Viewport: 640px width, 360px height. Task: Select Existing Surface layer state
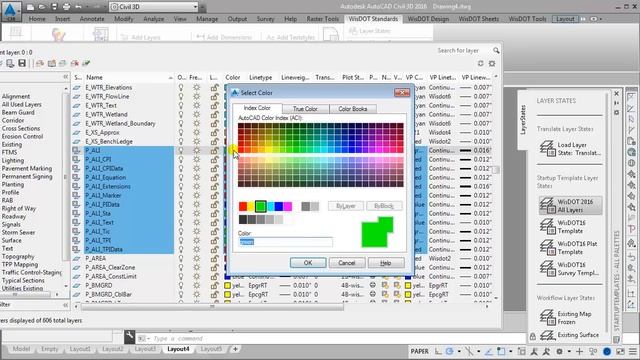(571, 335)
